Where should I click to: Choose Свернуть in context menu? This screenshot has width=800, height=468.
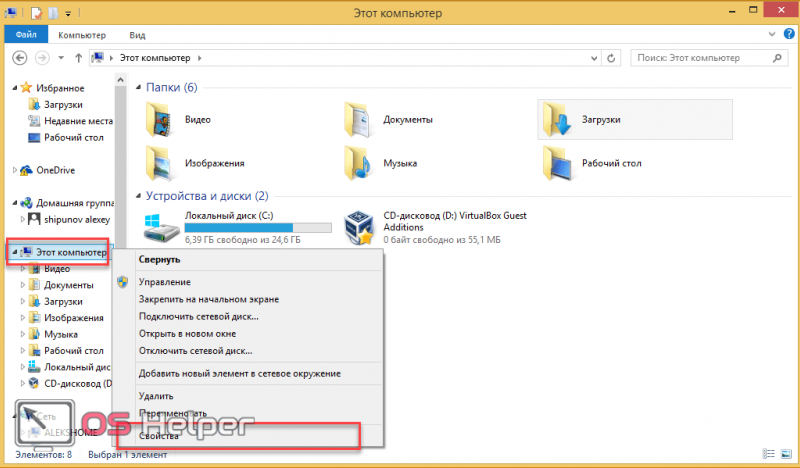click(x=249, y=259)
